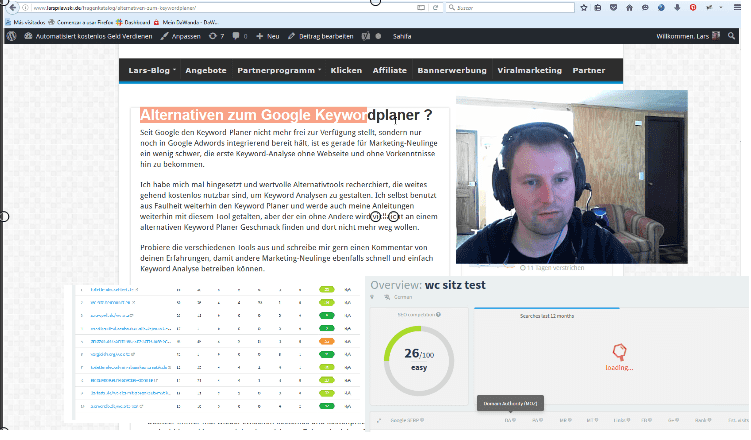The image size is (751, 440).
Task: Click the Yoast SEO icon in admin bar
Action: (x=366, y=36)
